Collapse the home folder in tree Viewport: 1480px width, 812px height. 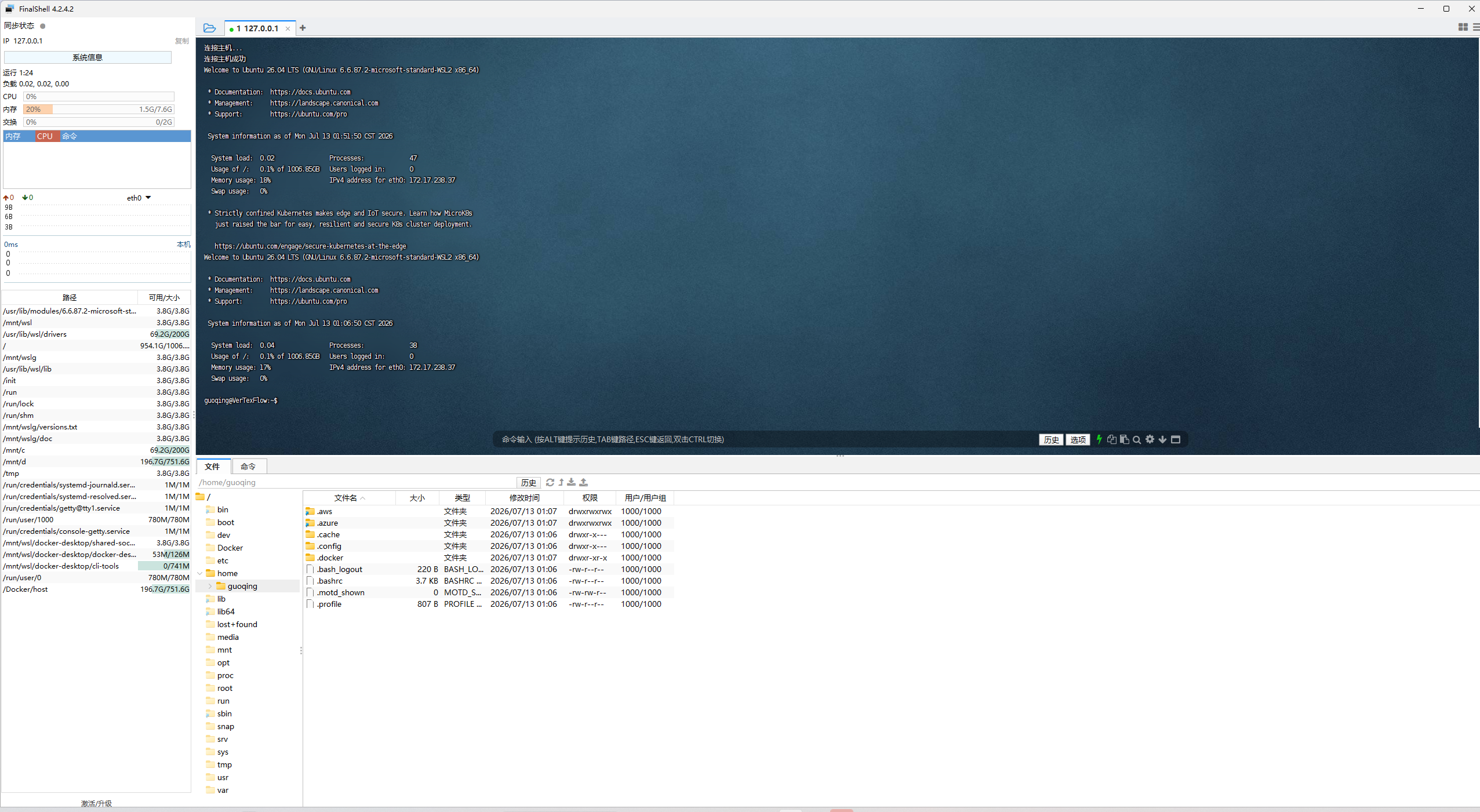click(x=201, y=573)
